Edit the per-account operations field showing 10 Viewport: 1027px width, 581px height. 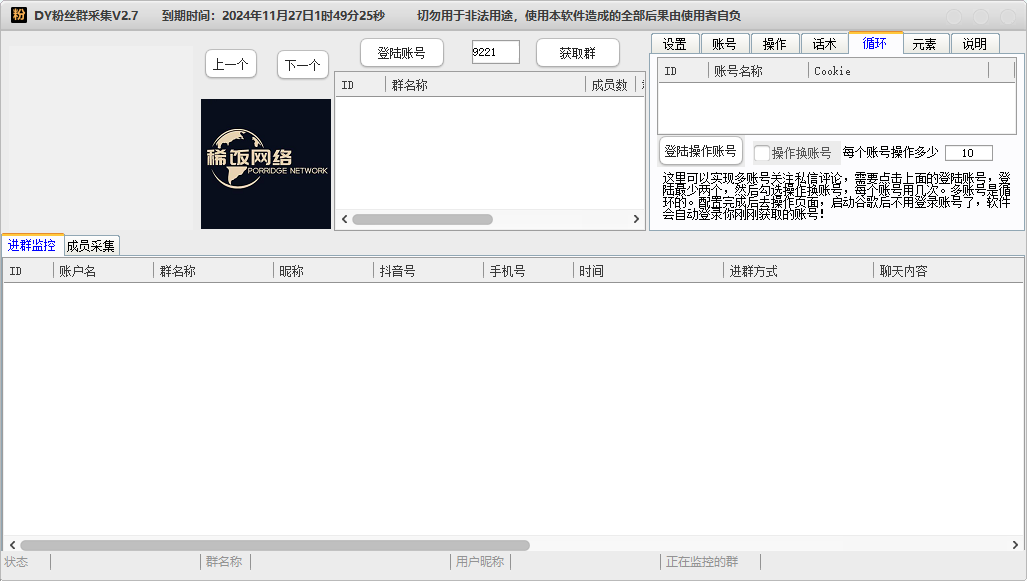point(968,153)
